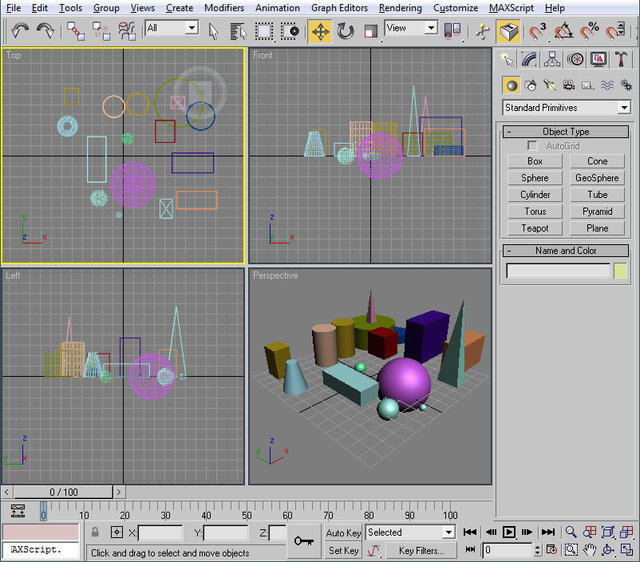Switch to the Utilities hammer panel

pos(621,59)
